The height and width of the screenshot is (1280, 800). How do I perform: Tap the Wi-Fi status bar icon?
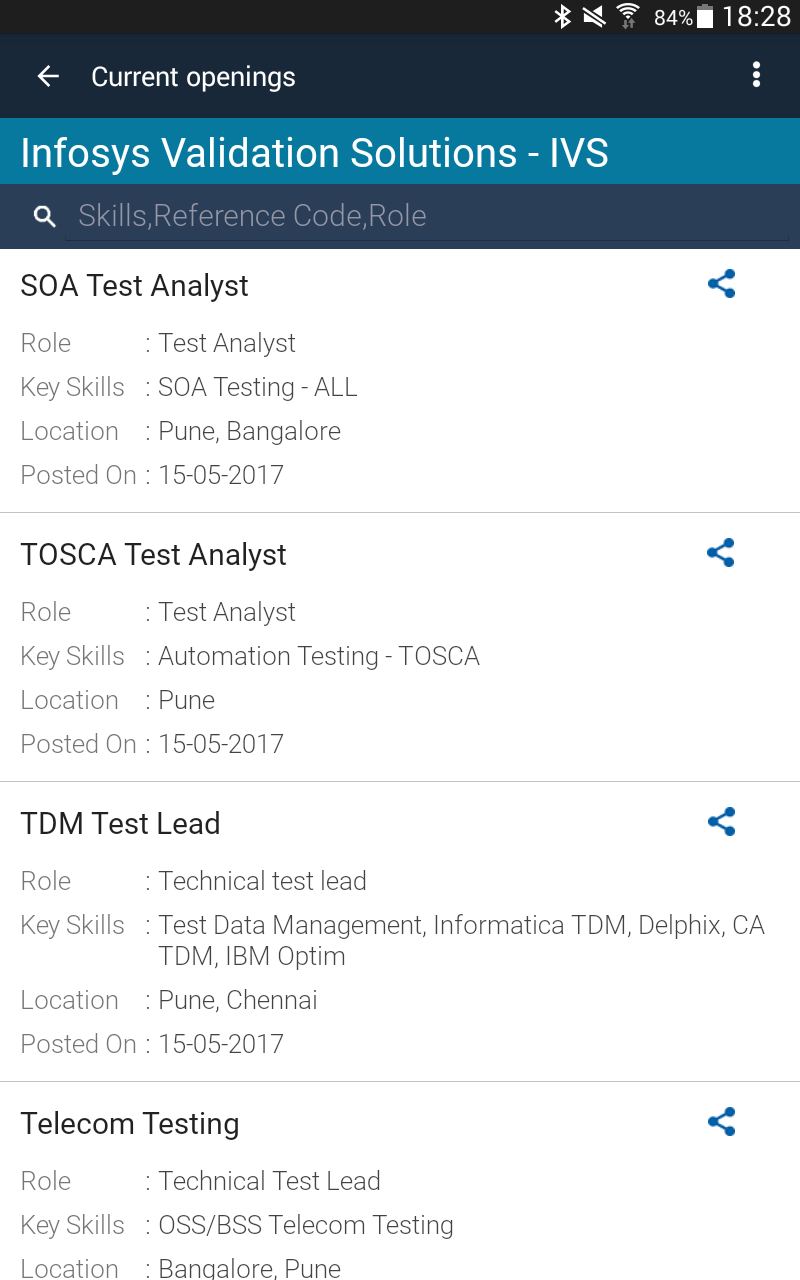[x=628, y=16]
